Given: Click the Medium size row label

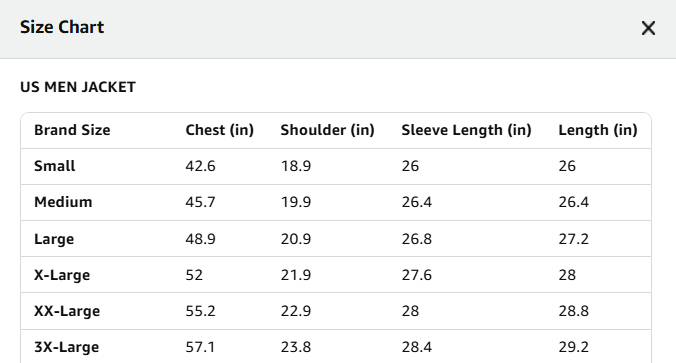Looking at the screenshot, I should (x=63, y=202).
